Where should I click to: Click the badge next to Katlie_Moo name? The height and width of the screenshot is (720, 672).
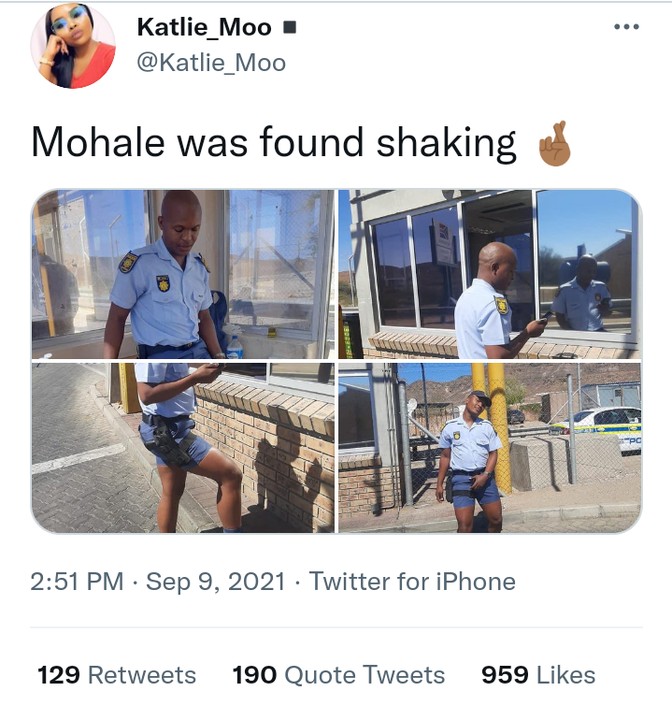coord(289,29)
